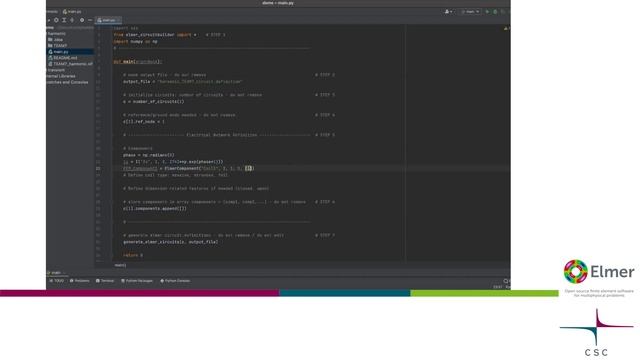Open the Problems tool window
Viewport: 640px width, 360px height.
point(80,281)
